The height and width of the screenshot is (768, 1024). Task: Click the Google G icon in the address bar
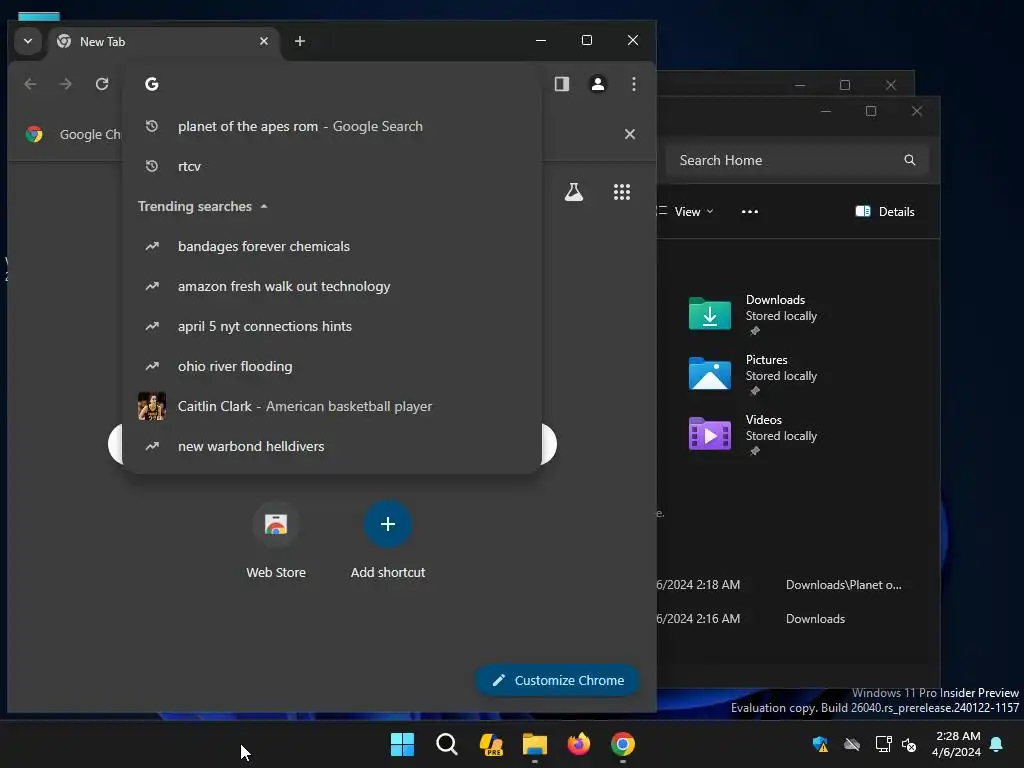click(152, 84)
